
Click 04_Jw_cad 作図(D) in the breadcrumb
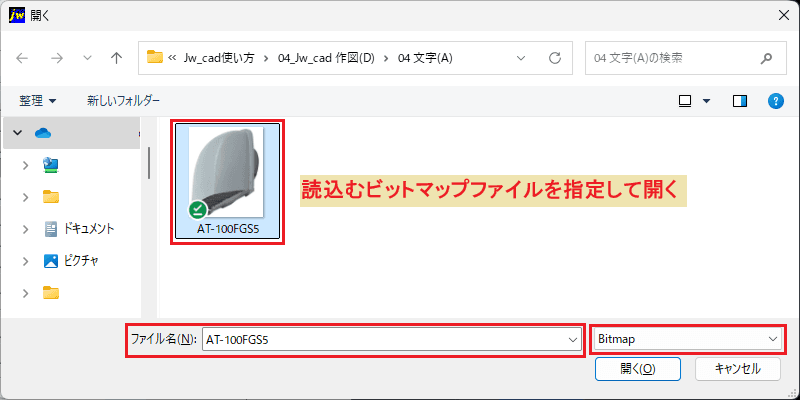[x=326, y=58]
